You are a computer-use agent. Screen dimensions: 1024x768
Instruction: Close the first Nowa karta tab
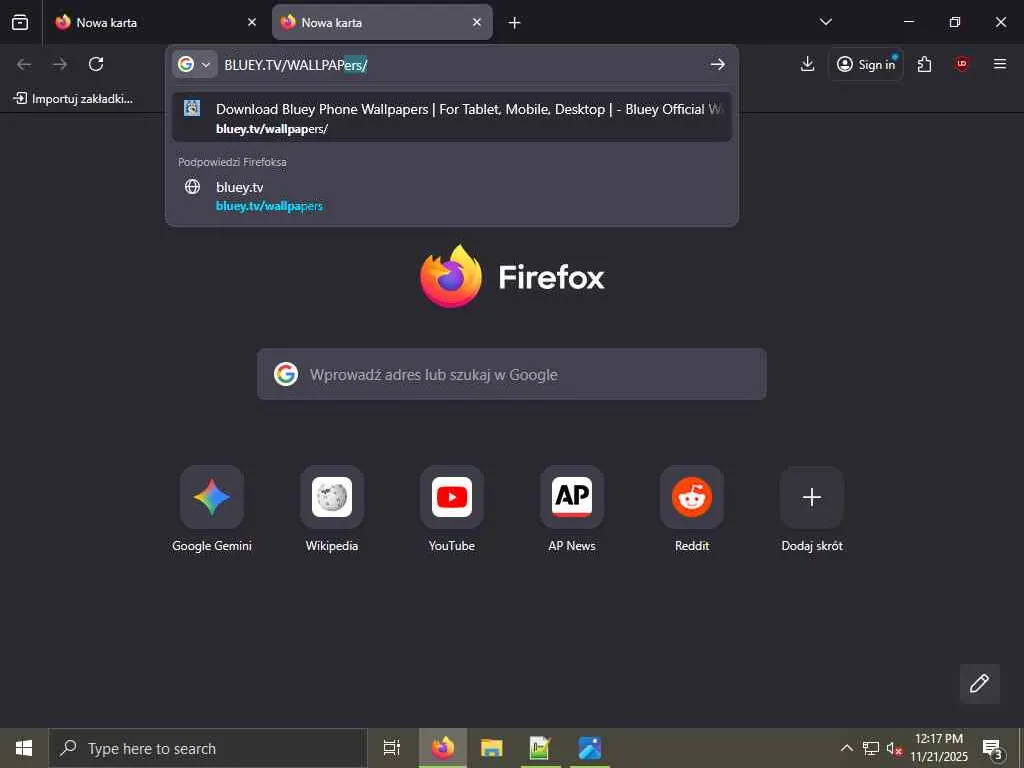pyautogui.click(x=252, y=22)
